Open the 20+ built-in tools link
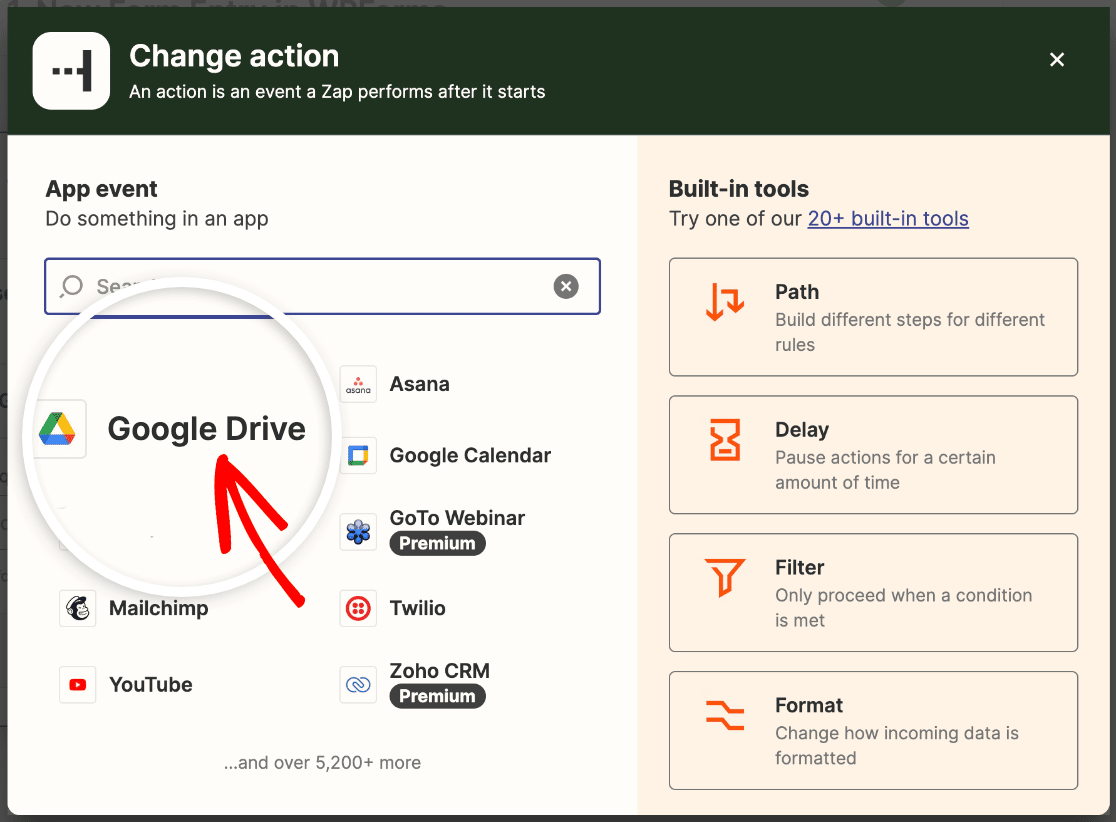Screen dimensions: 1116x822 coord(888,219)
